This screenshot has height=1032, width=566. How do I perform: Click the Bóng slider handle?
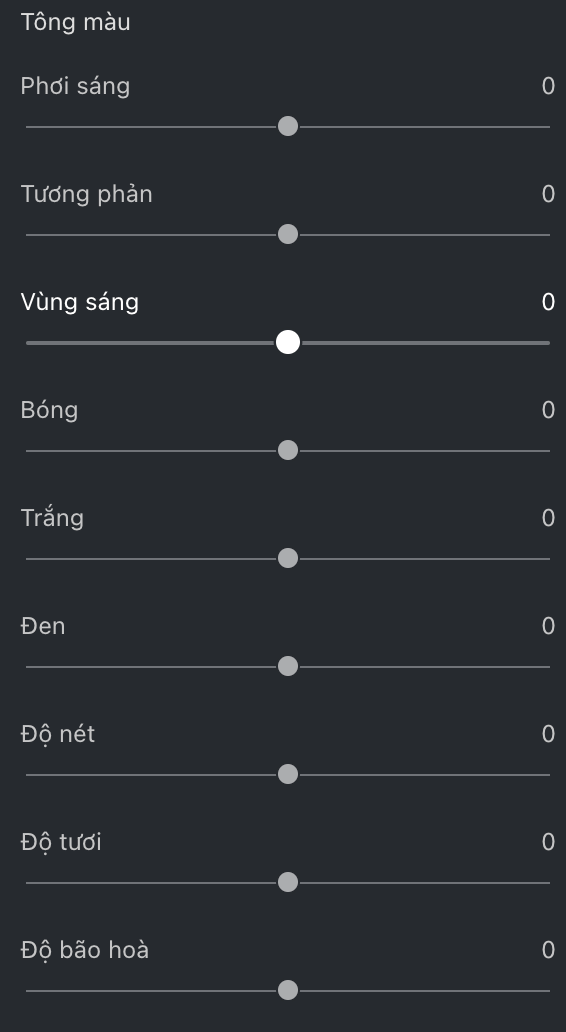point(288,450)
